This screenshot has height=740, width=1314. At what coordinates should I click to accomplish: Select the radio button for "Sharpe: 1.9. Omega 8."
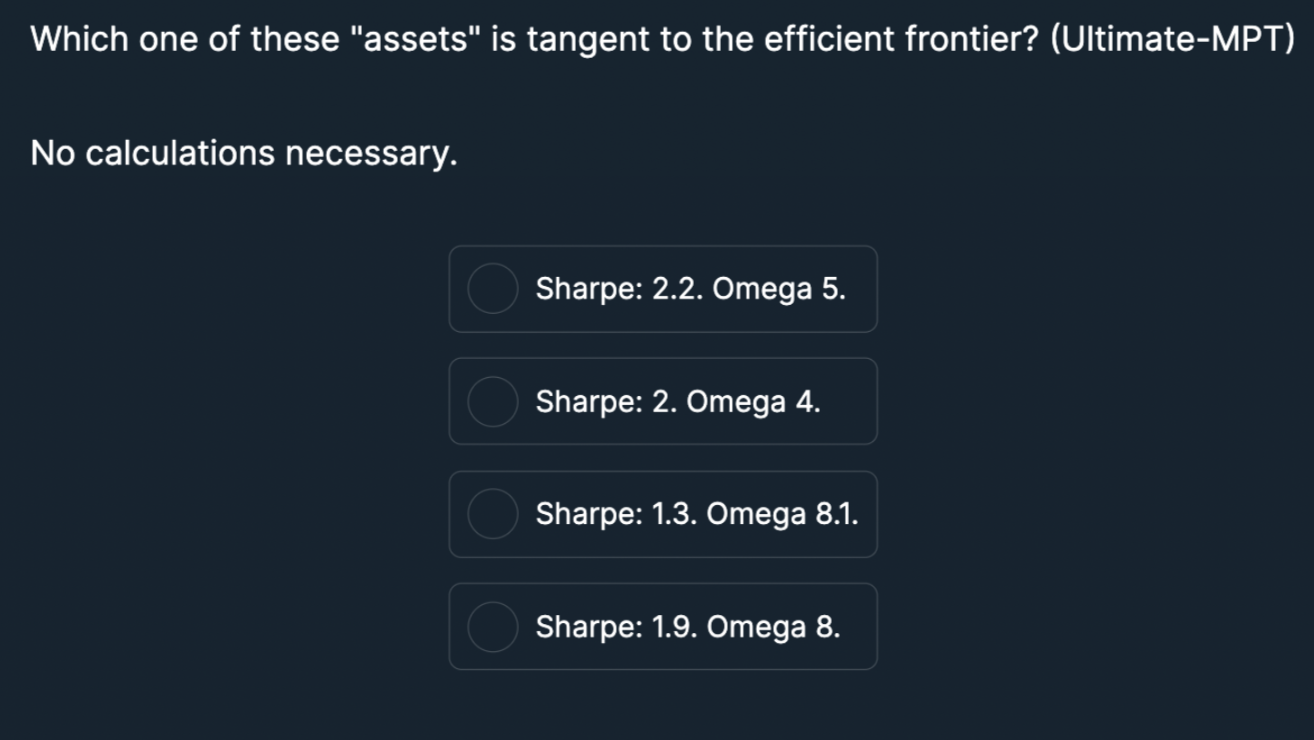point(492,626)
